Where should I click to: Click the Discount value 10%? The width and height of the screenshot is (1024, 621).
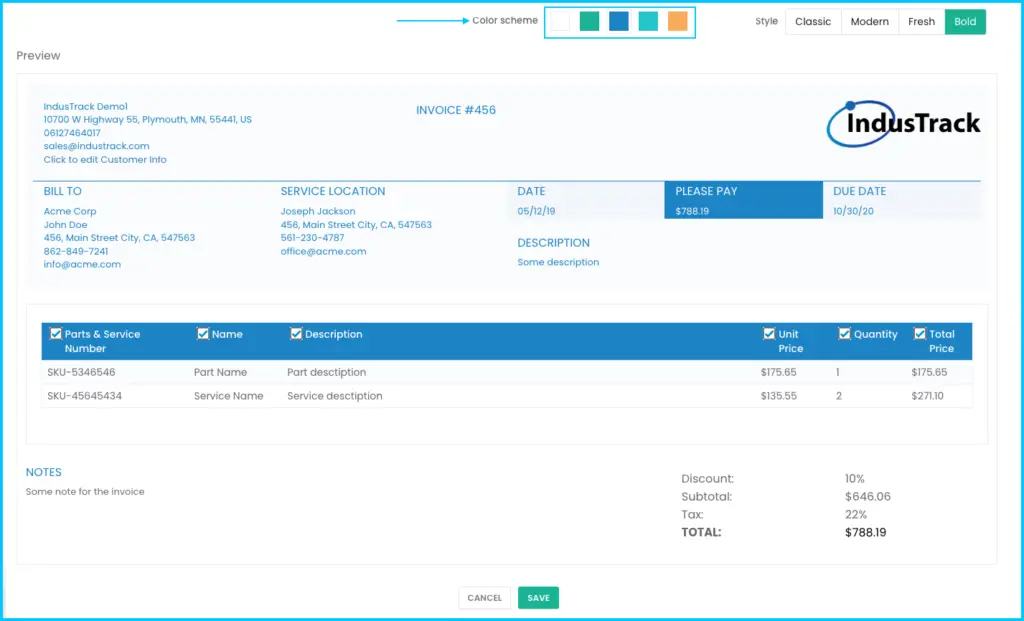tap(854, 479)
